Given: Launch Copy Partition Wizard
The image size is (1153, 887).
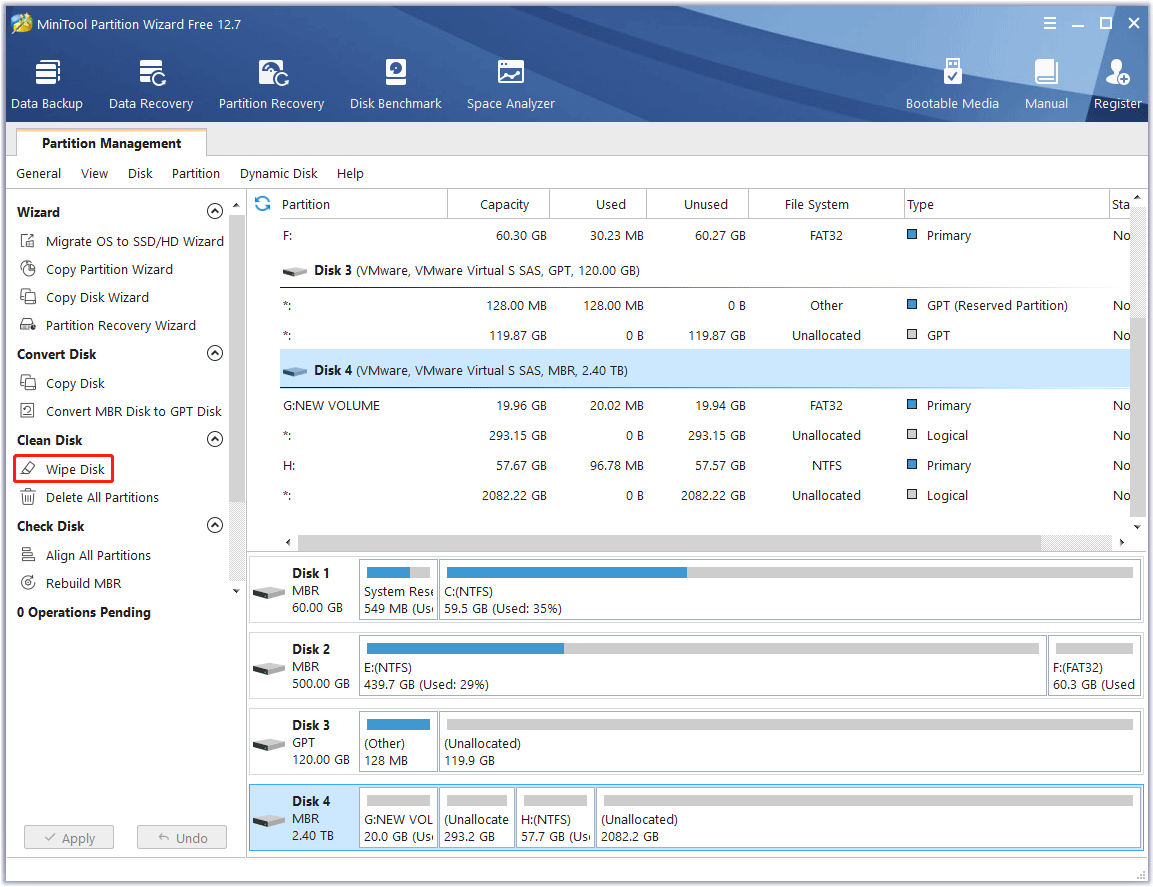Looking at the screenshot, I should (96, 269).
